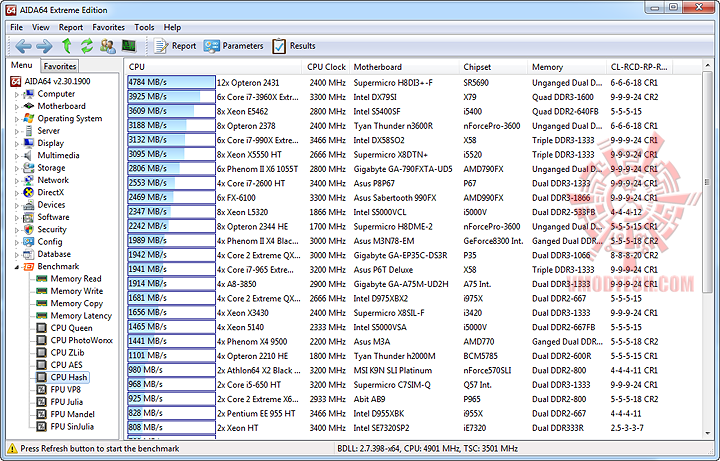Expand the Server tree node

[x=17, y=131]
